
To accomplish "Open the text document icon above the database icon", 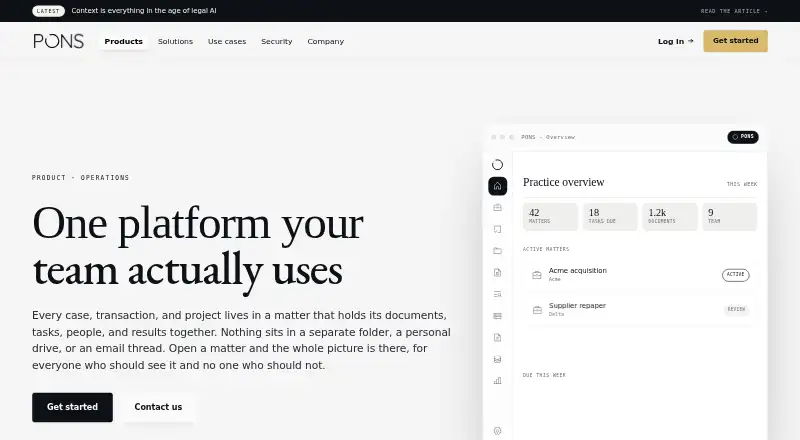I will 497,337.
